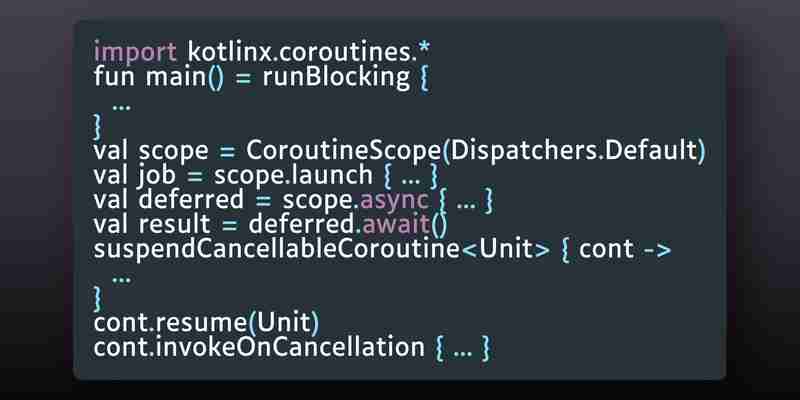The image size is (800, 400).
Task: Click the deferred variable in val deferred
Action: [x=191, y=199]
